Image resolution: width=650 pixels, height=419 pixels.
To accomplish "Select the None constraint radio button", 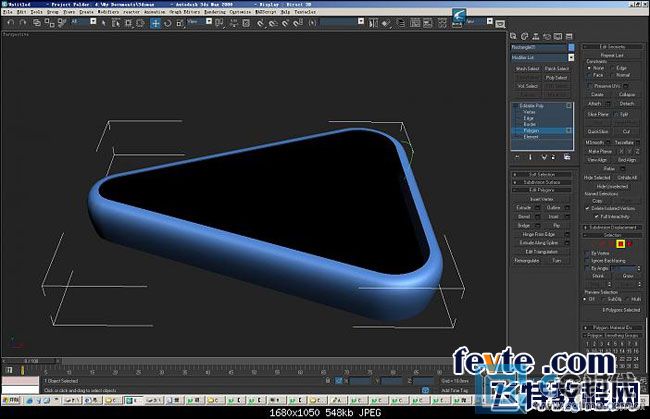I will tap(589, 68).
